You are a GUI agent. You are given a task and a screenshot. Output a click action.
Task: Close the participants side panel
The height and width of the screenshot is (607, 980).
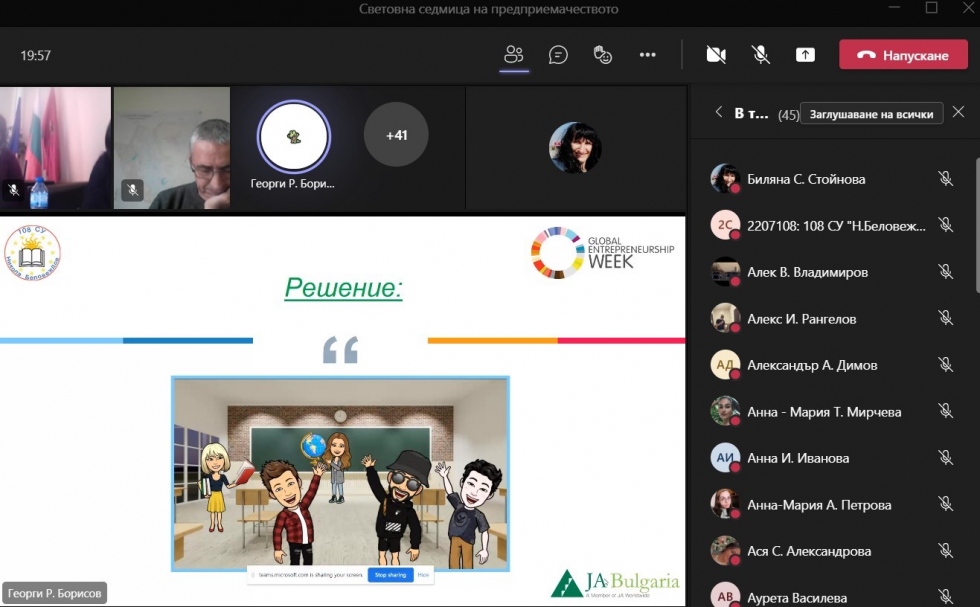click(958, 112)
